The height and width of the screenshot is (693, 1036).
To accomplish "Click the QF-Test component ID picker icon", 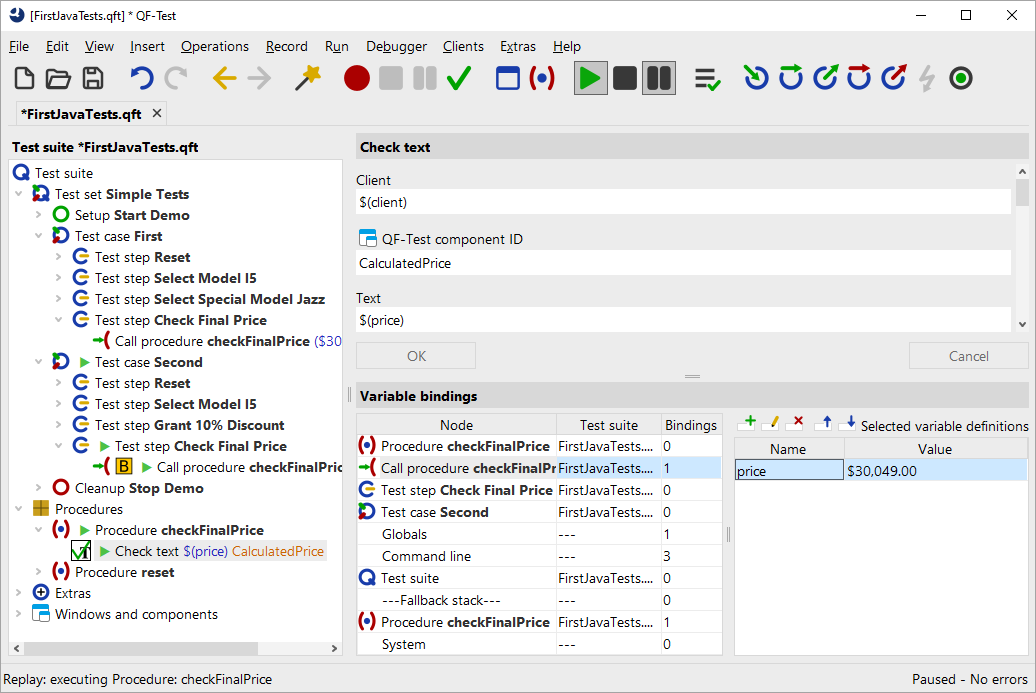I will pos(367,238).
